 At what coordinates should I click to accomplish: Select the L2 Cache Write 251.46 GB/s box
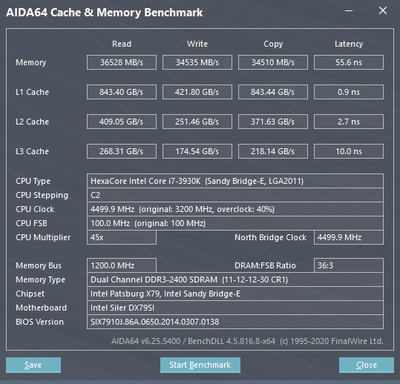(x=197, y=122)
